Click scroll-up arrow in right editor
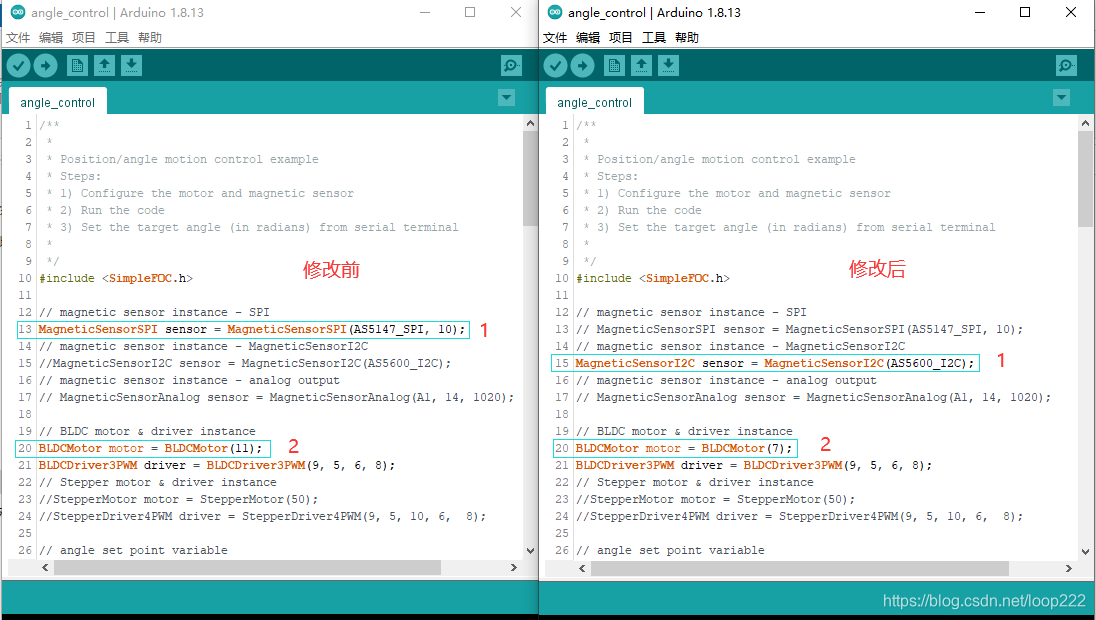 [x=1085, y=123]
